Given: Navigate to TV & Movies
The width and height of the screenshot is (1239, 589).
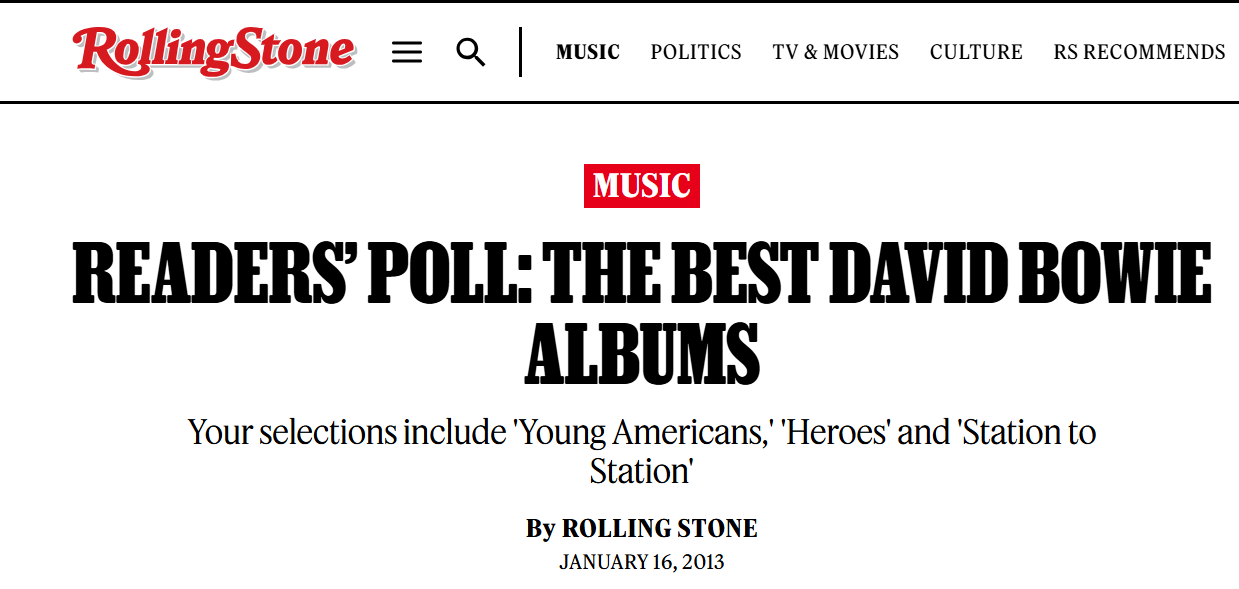Looking at the screenshot, I should (x=836, y=52).
